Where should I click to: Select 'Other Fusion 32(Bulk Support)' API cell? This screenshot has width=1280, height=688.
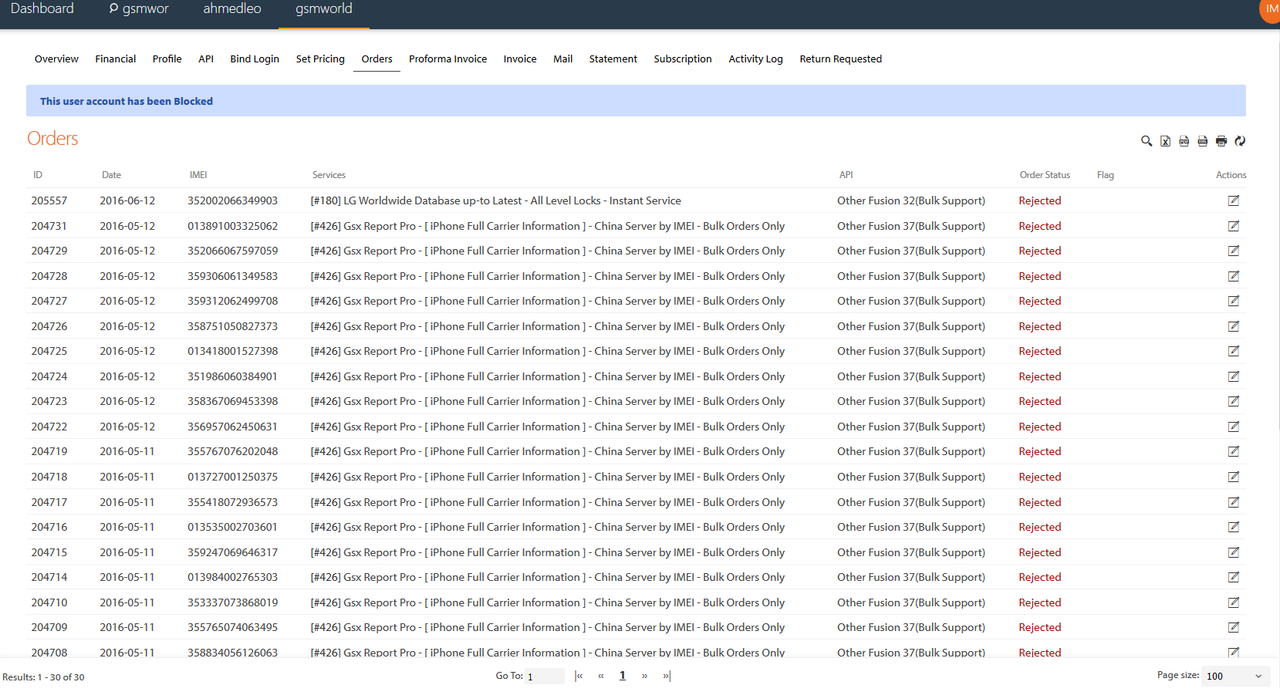point(911,201)
